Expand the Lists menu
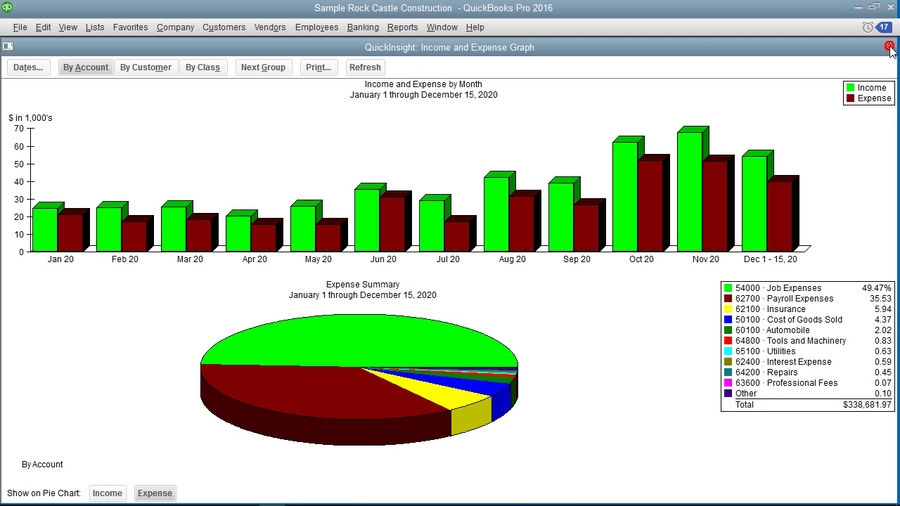900x506 pixels. click(95, 27)
